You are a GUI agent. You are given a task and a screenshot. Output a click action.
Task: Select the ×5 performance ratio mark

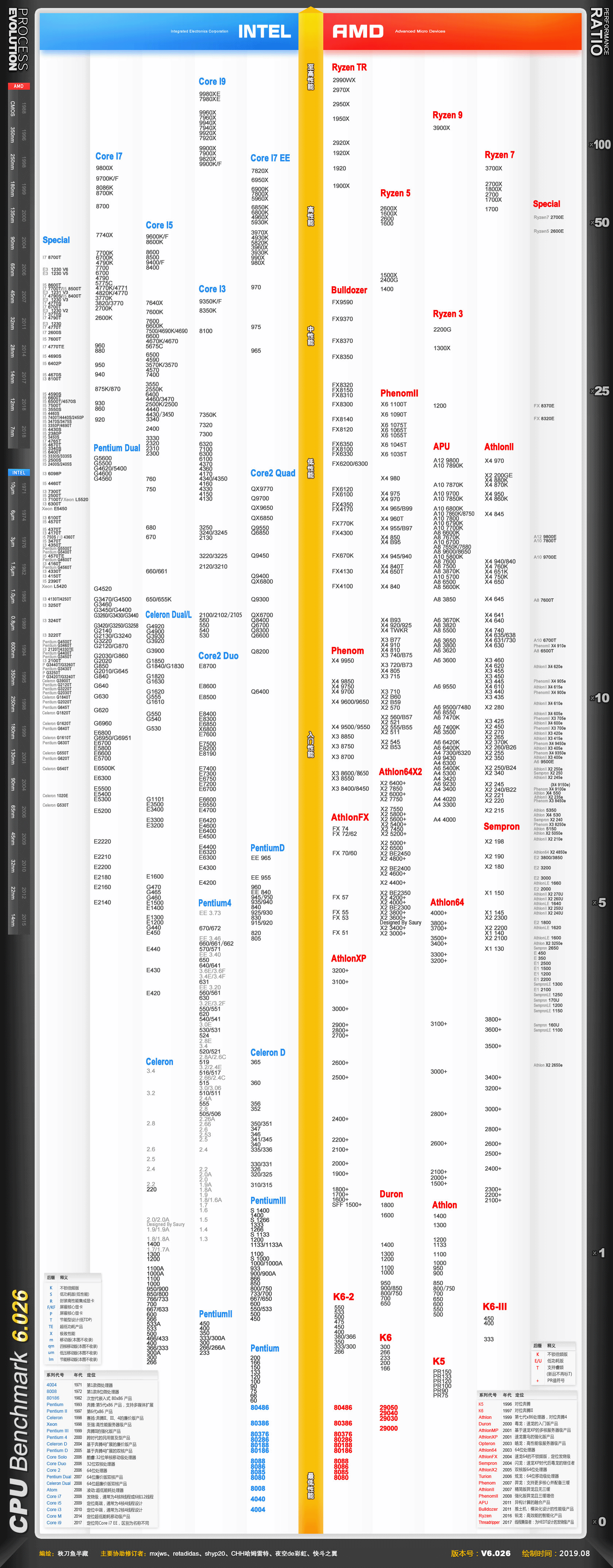(x=599, y=902)
